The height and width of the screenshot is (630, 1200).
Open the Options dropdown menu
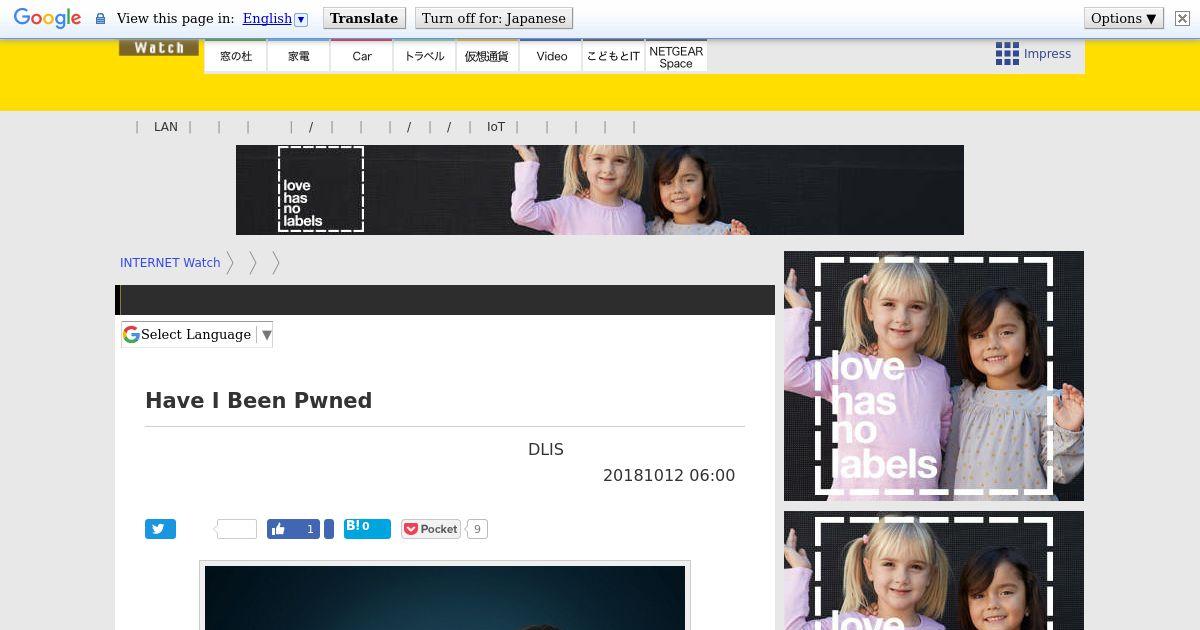point(1124,19)
